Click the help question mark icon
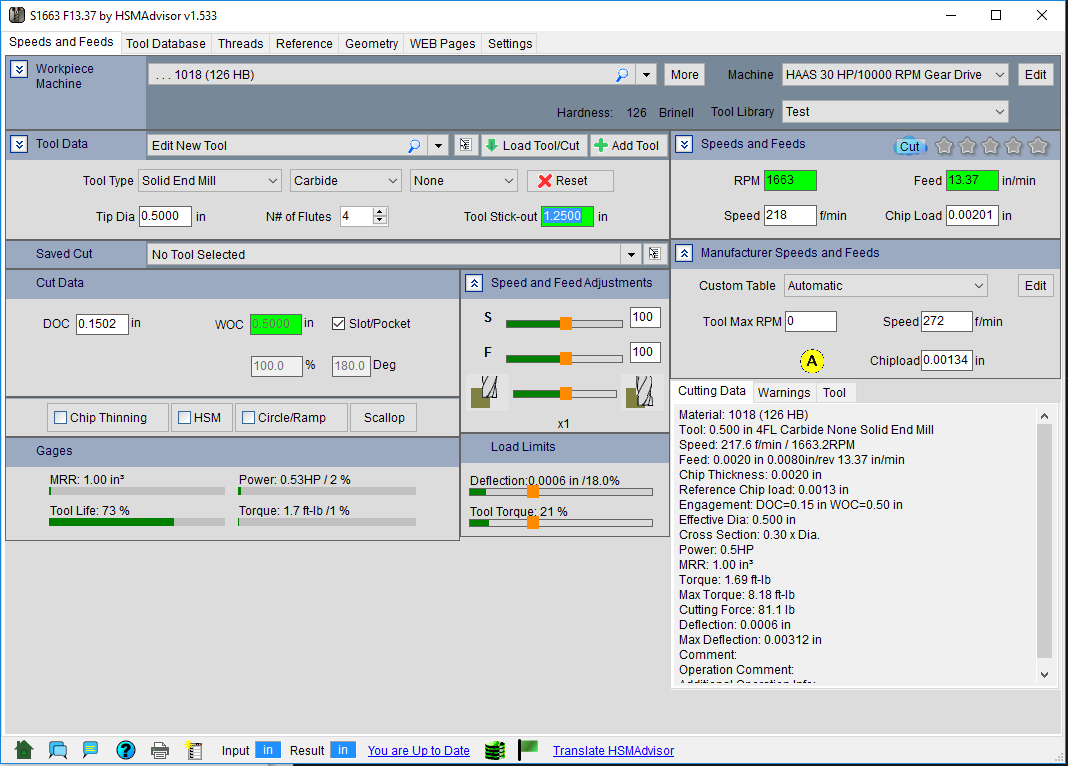This screenshot has height=766, width=1068. click(125, 750)
